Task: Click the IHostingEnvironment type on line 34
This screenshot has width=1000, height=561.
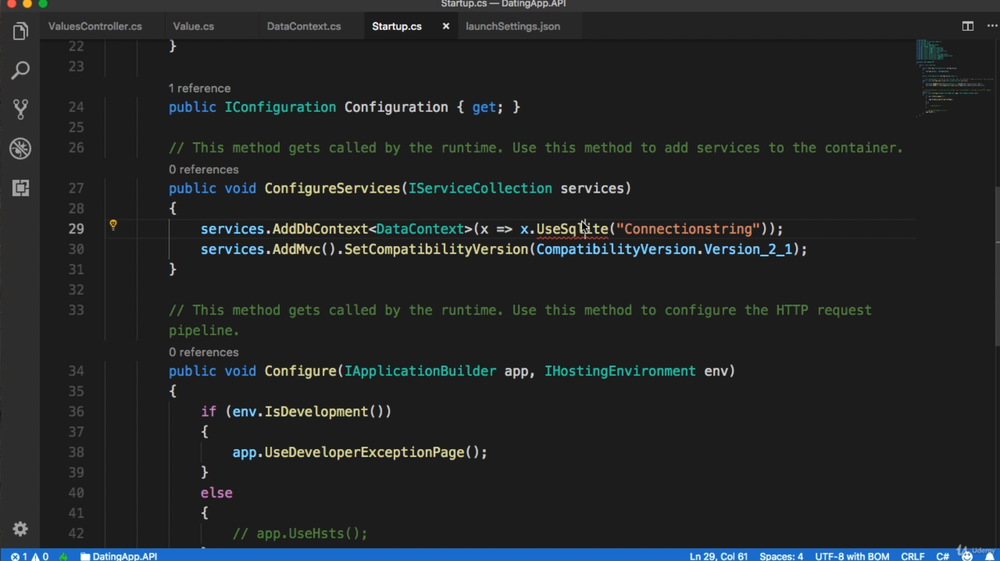Action: tap(620, 371)
